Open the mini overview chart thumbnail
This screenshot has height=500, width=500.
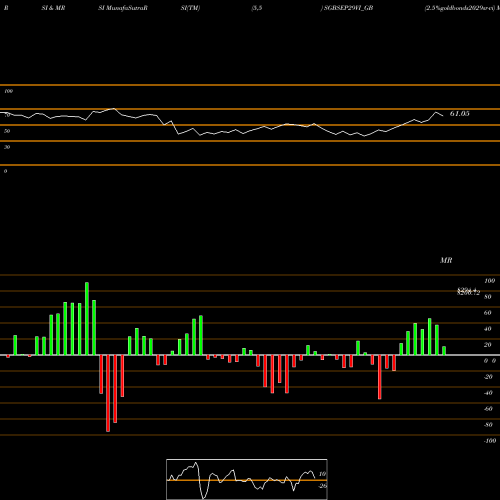tap(247, 479)
